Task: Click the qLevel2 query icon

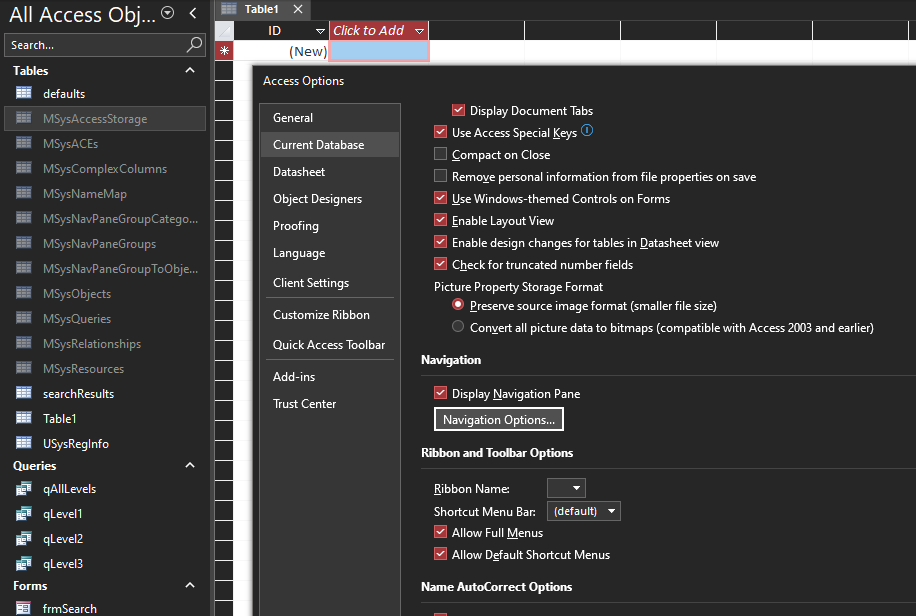Action: pos(23,539)
